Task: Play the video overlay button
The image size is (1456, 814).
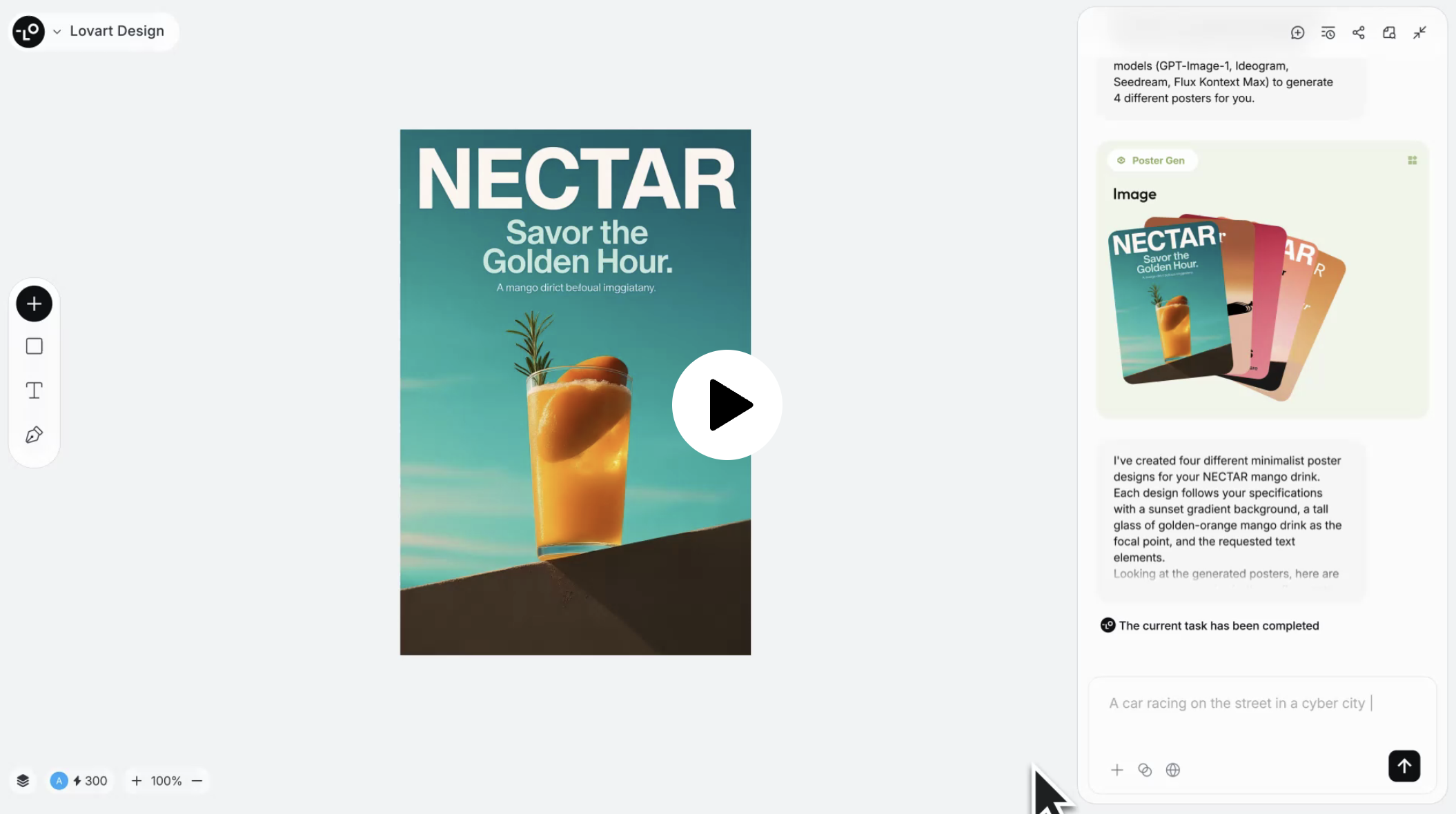Action: tap(727, 405)
